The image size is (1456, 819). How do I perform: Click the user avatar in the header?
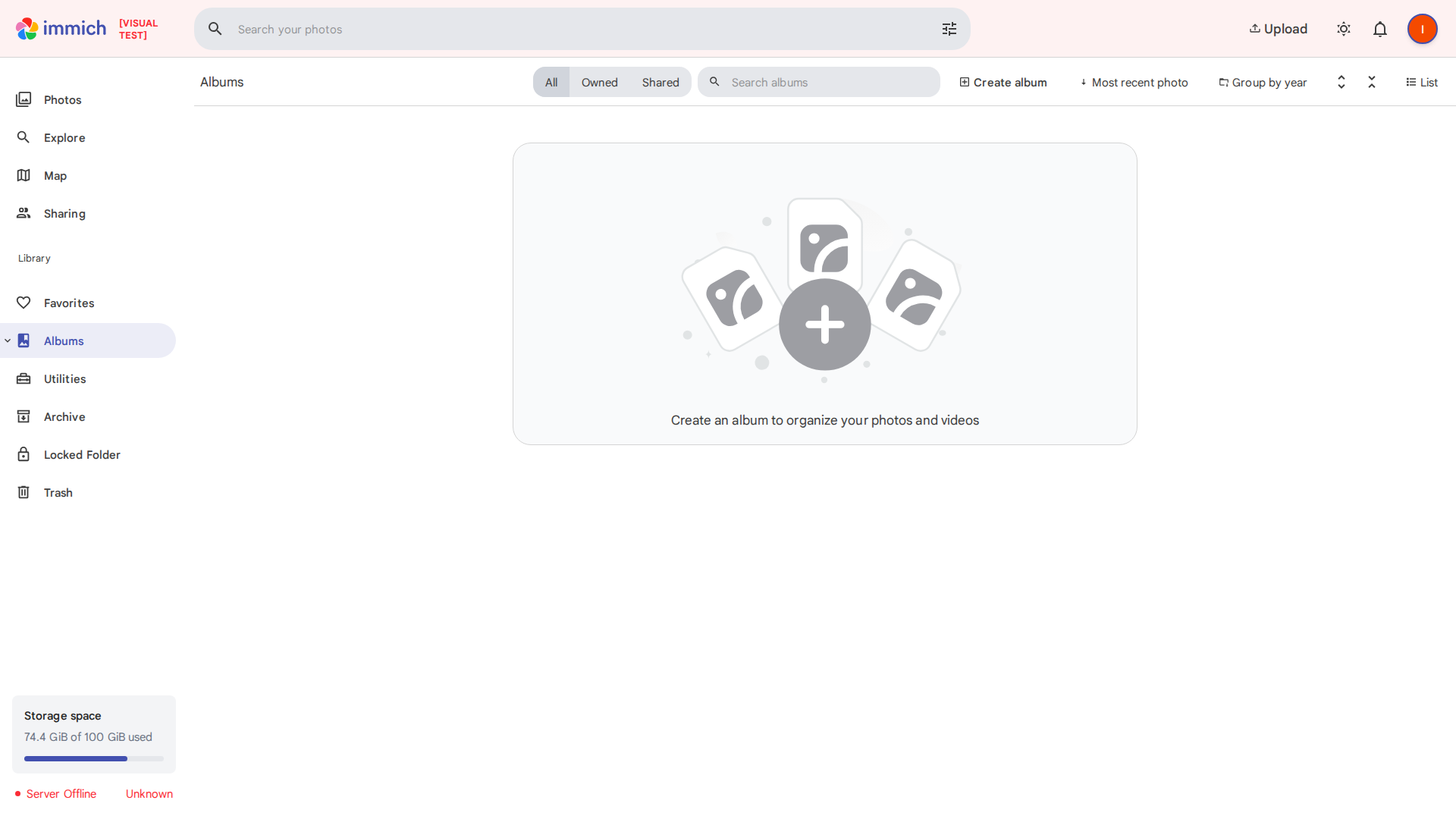tap(1422, 29)
